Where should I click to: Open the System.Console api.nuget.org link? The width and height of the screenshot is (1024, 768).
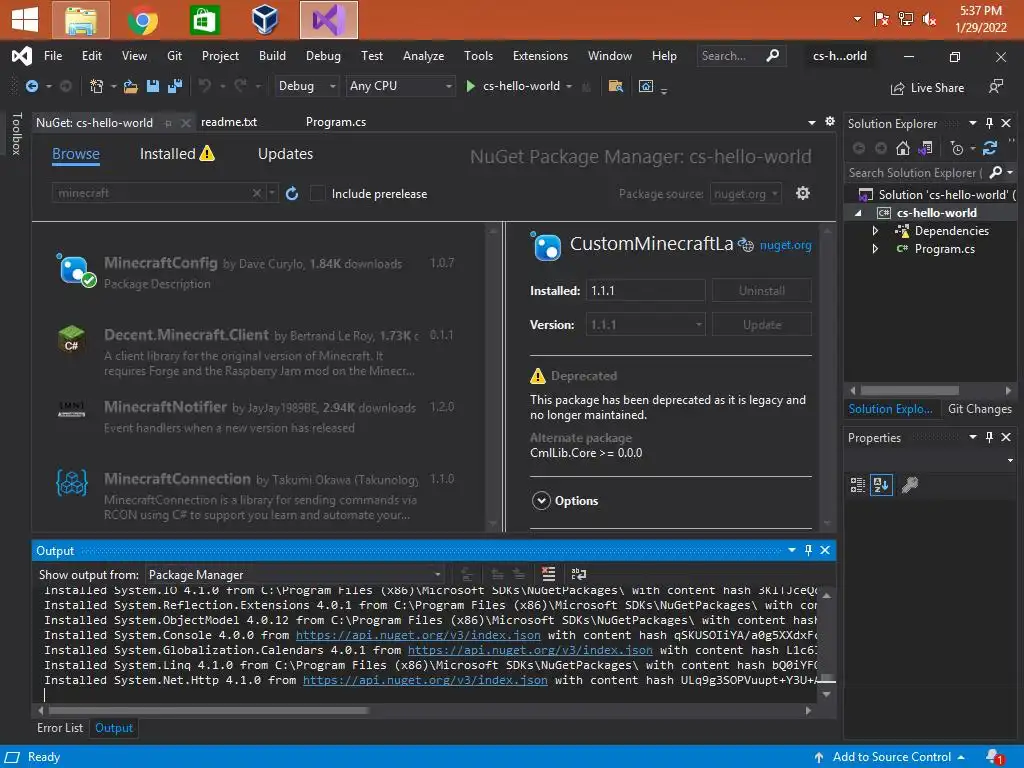pyautogui.click(x=418, y=635)
